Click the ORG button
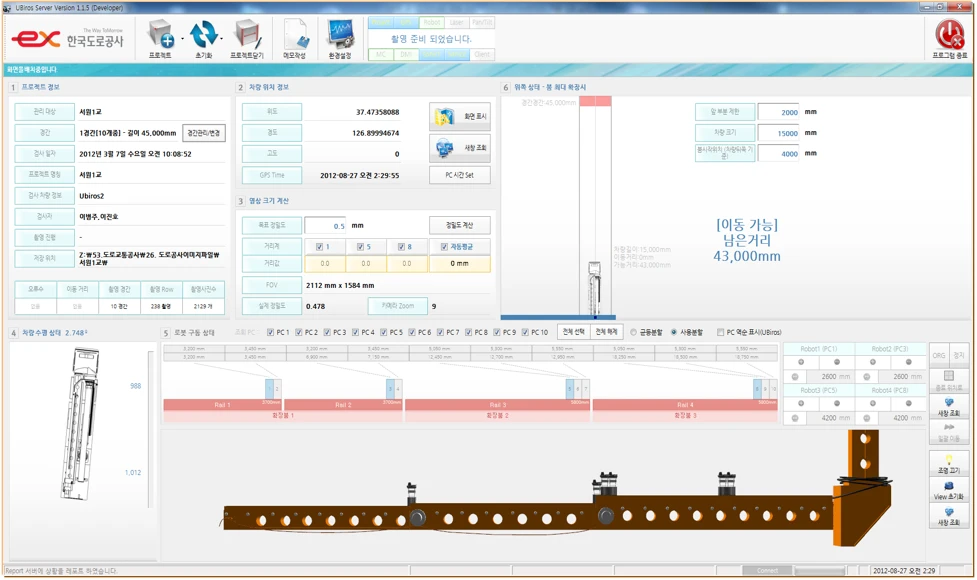977x580 pixels. coord(939,355)
